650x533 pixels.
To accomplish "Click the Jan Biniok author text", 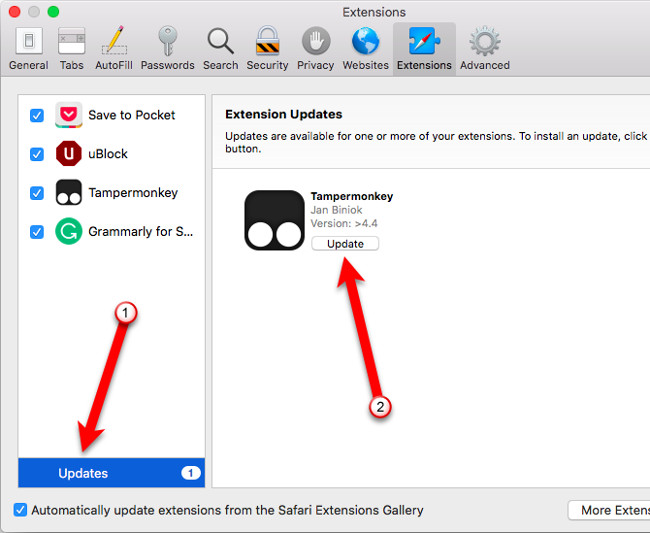I will (x=336, y=210).
